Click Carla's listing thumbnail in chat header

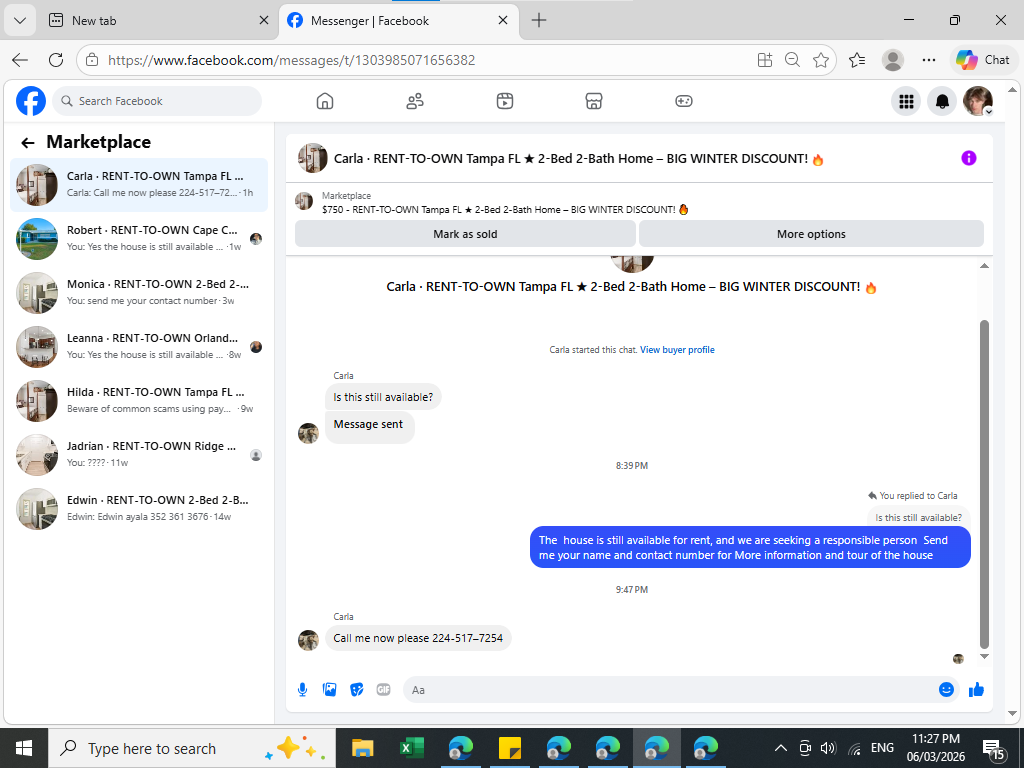(312, 158)
